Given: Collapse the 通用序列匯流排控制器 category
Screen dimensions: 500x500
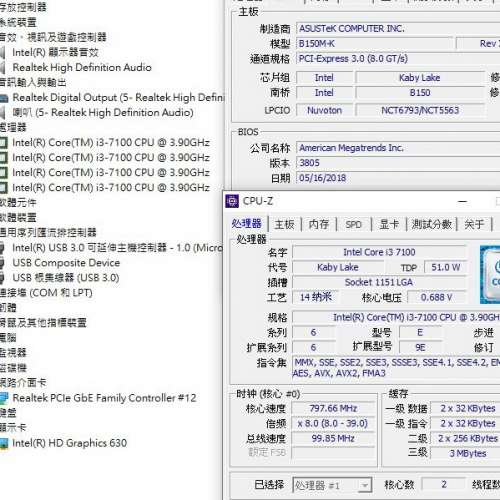Looking at the screenshot, I should click(48, 233).
